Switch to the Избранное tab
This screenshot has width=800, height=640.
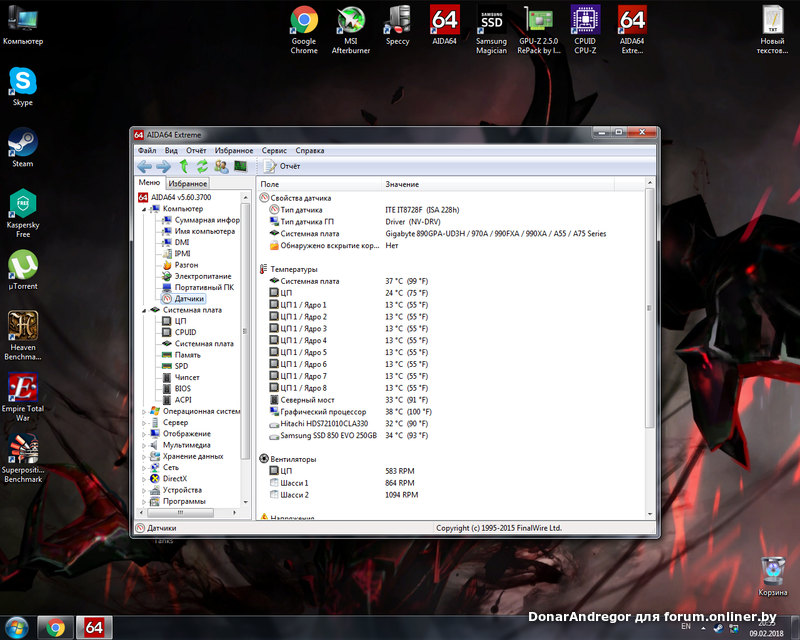point(188,184)
